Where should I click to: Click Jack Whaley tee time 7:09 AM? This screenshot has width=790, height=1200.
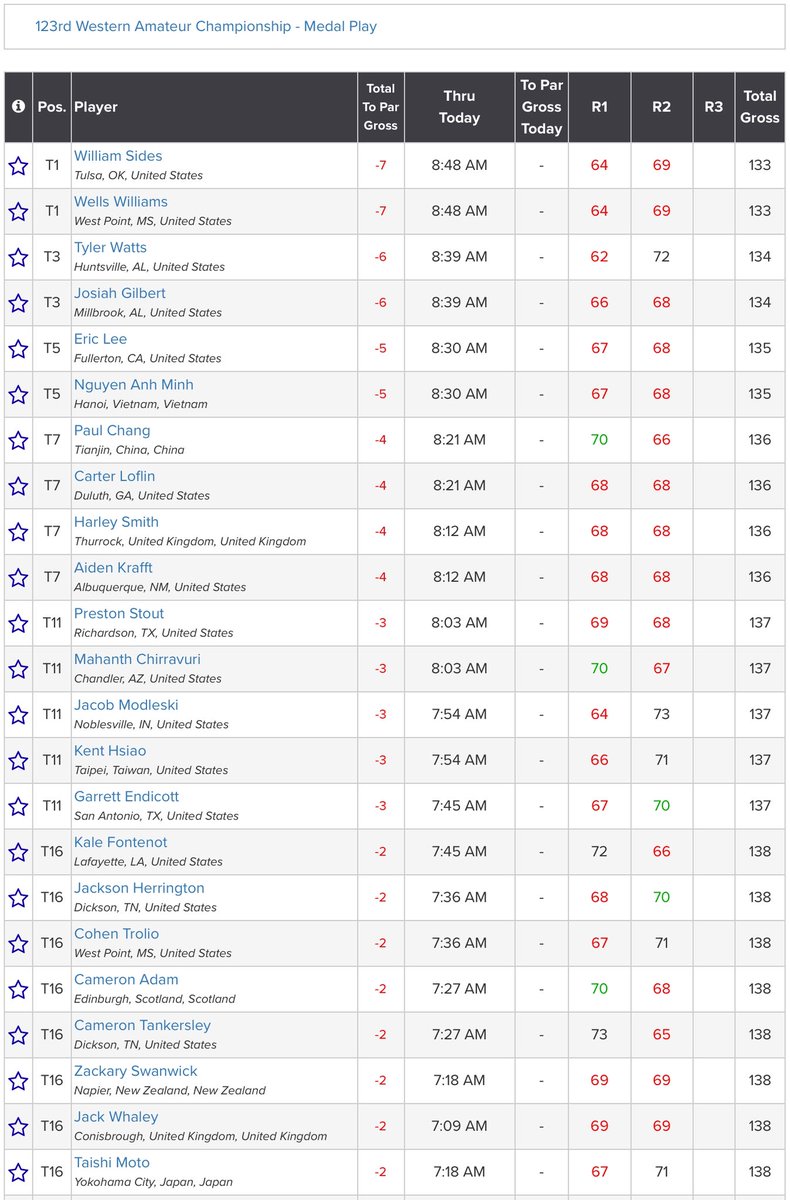click(460, 1127)
